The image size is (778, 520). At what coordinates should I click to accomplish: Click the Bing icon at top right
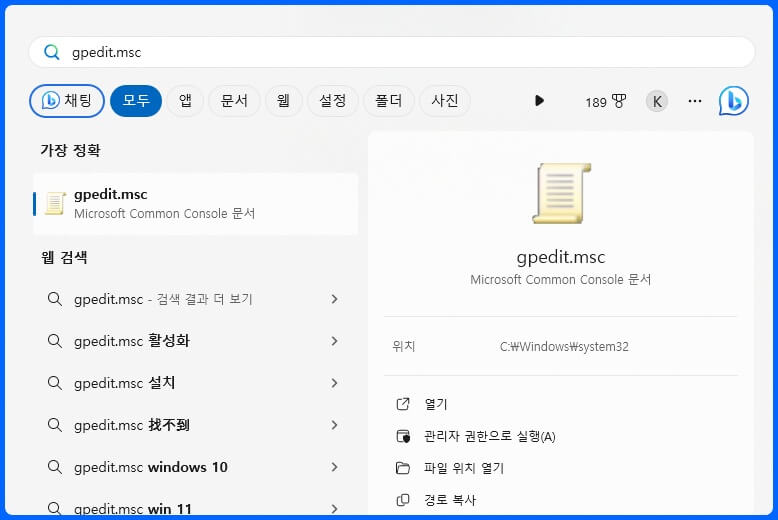point(734,101)
